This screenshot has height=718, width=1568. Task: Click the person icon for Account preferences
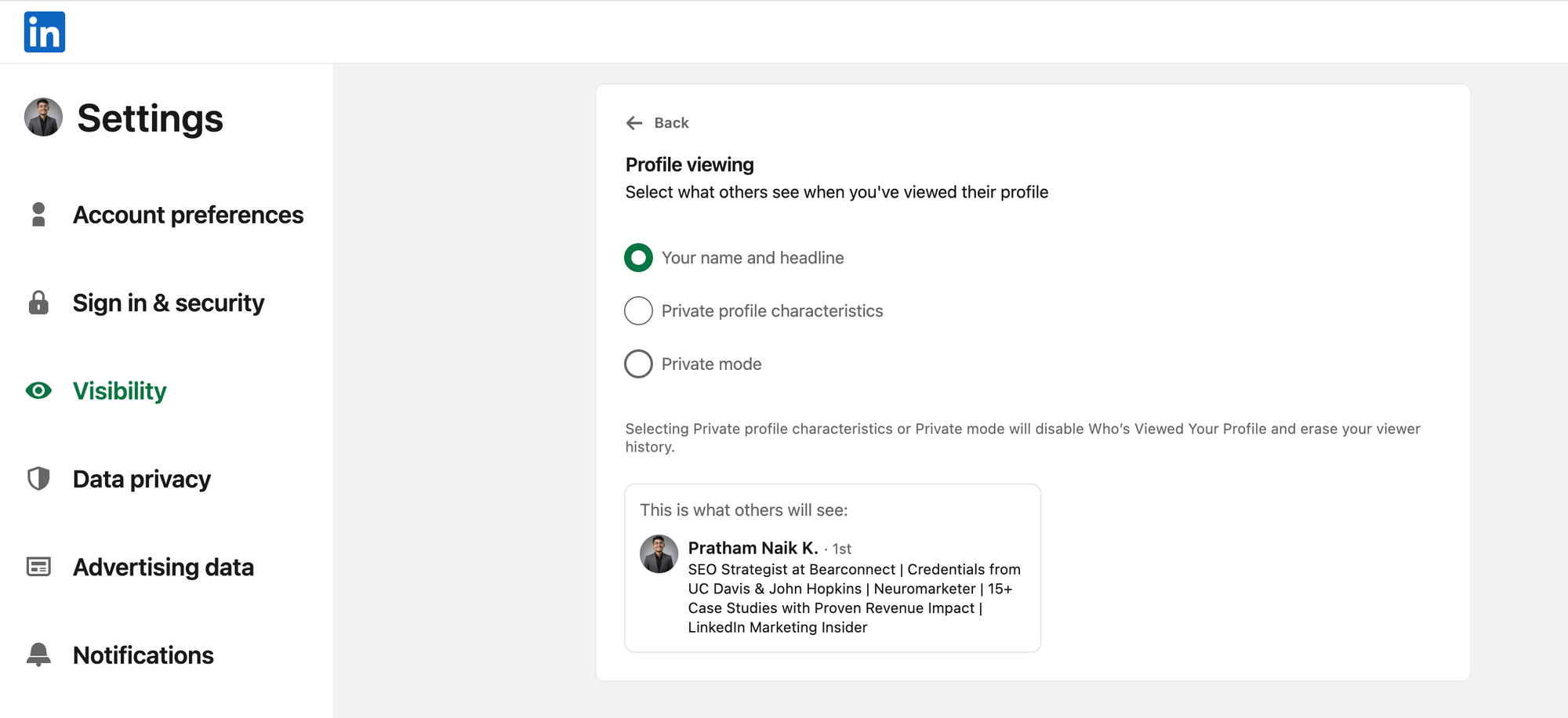click(38, 215)
